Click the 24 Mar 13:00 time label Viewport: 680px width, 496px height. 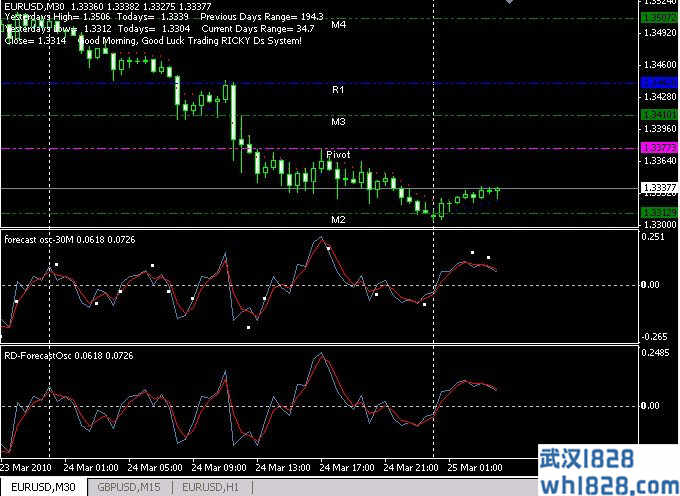pos(281,467)
